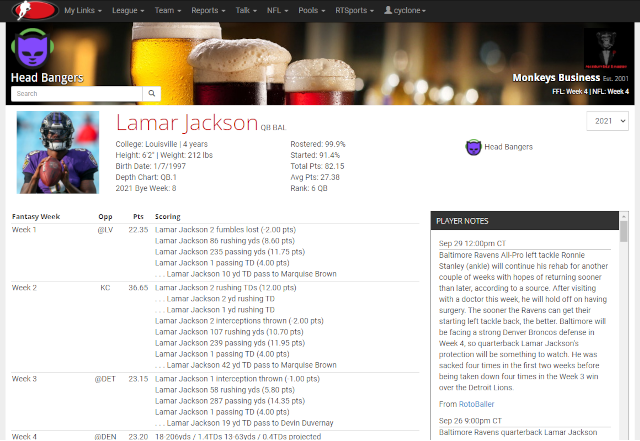Click the Week 3 row label
Image resolution: width=640 pixels, height=441 pixels.
[24, 379]
